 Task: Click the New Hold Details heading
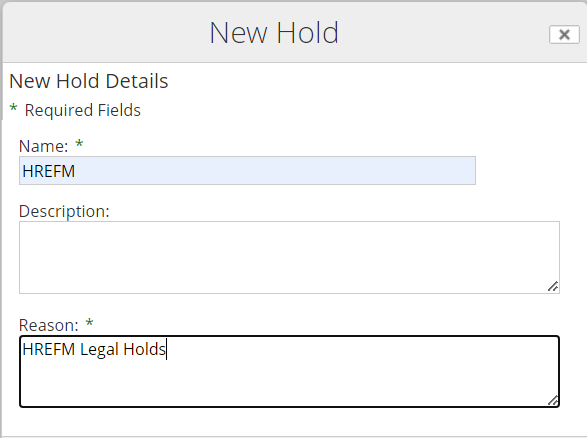(x=89, y=81)
